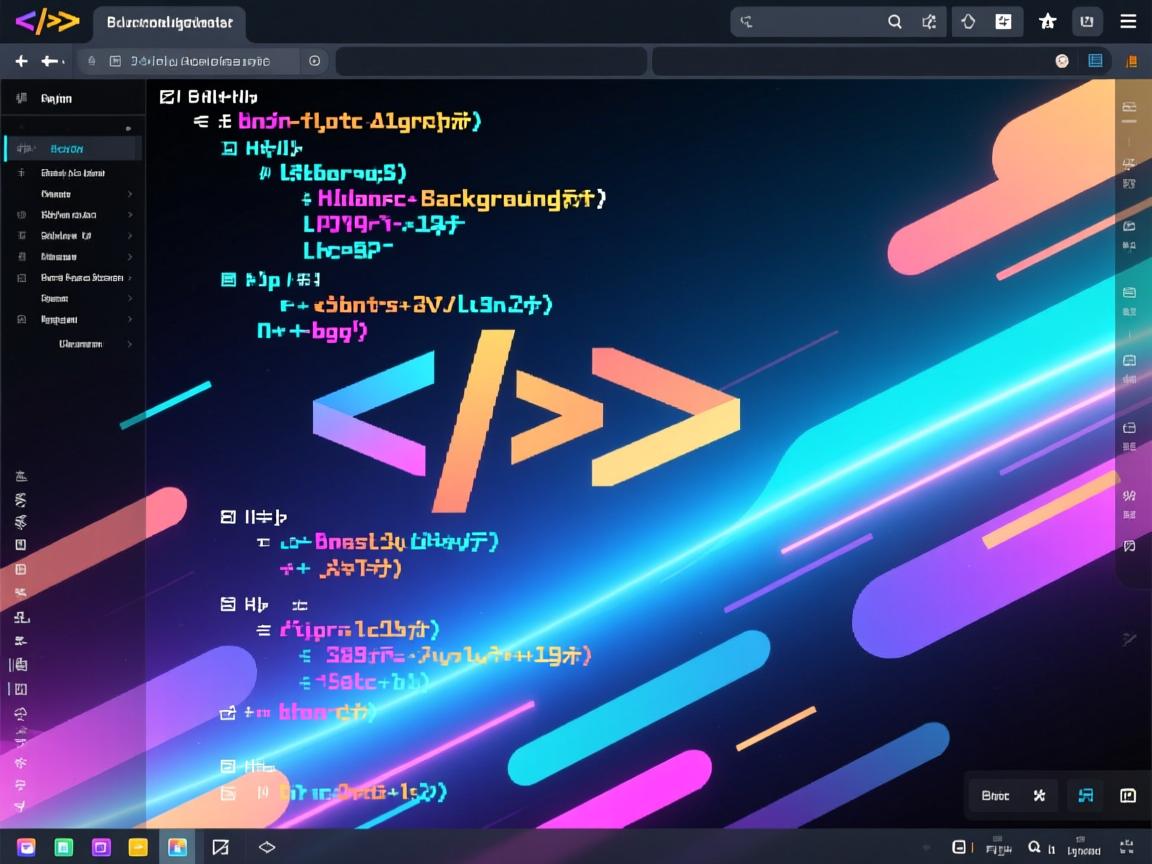Click the blue panel icon right of address bar
This screenshot has width=1152, height=864.
[1095, 61]
